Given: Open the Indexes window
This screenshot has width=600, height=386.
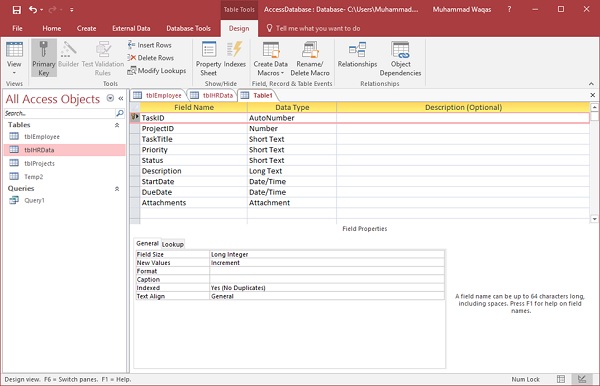Looking at the screenshot, I should [x=235, y=54].
